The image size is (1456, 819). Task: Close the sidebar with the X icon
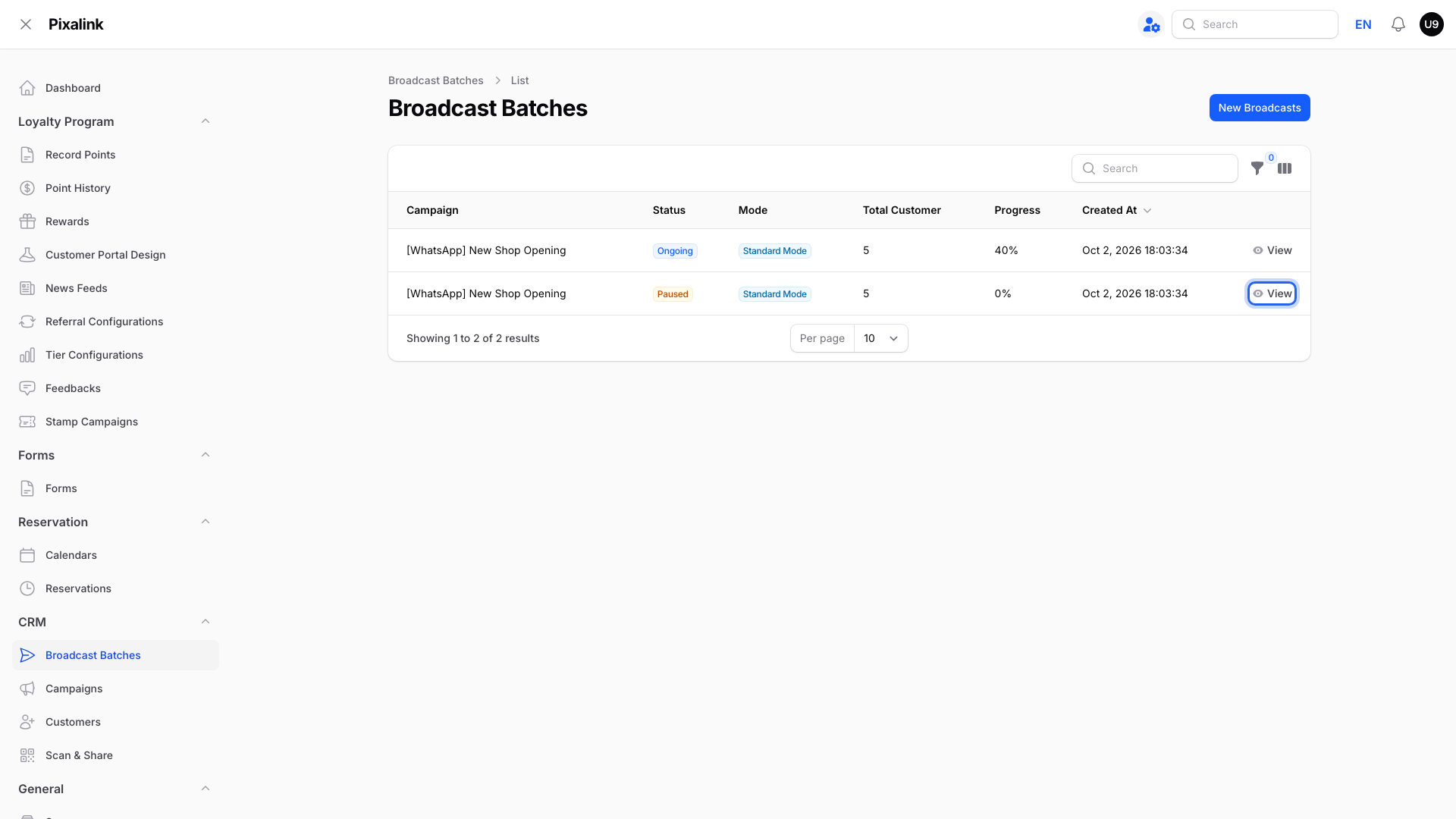click(26, 24)
